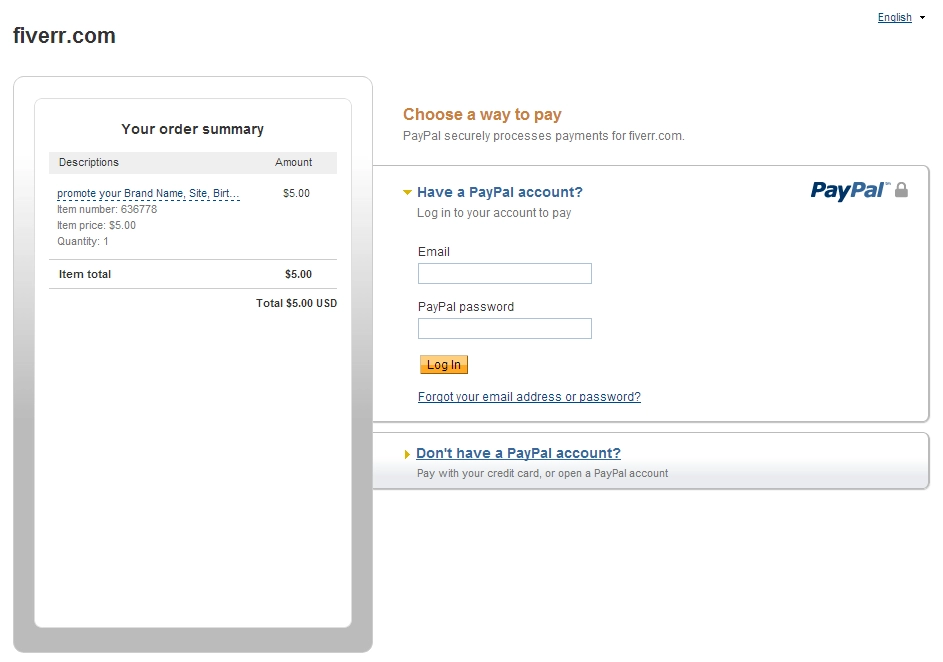Click the PayPal logo
The width and height of the screenshot is (943, 662).
coord(847,190)
